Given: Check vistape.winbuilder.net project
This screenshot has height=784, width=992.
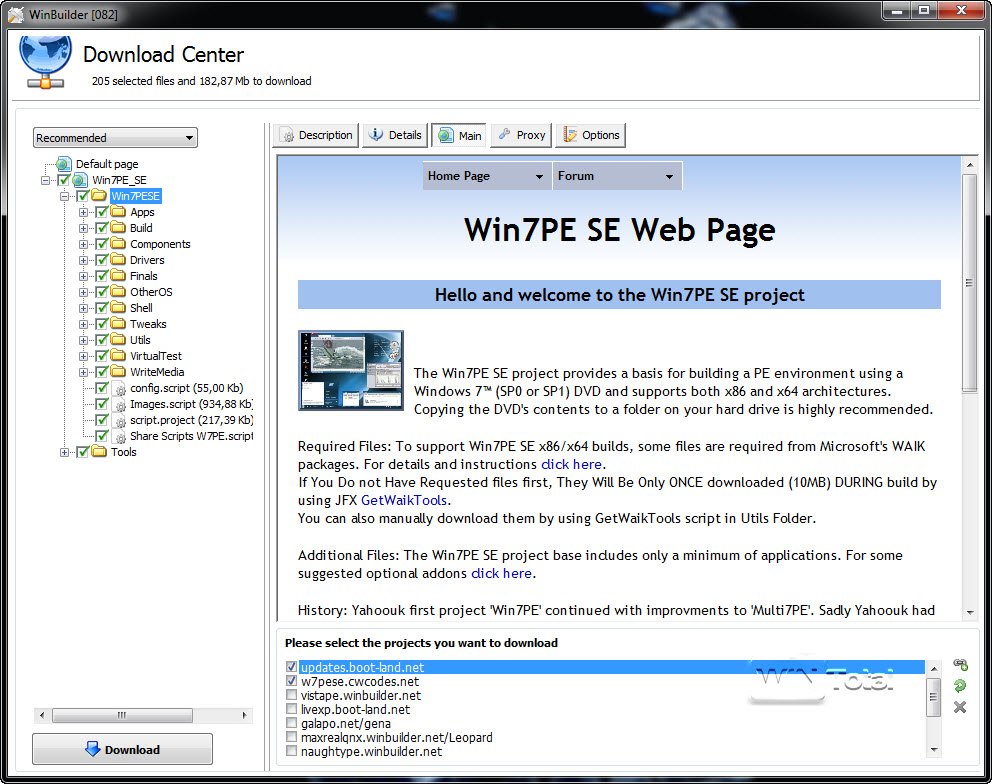Looking at the screenshot, I should (x=291, y=695).
